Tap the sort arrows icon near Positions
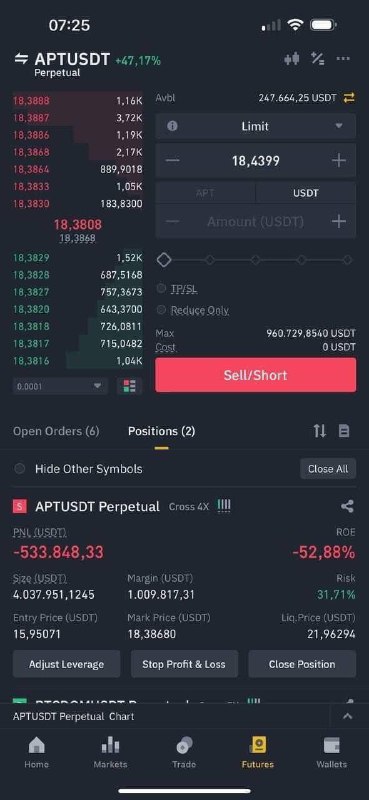 (319, 431)
